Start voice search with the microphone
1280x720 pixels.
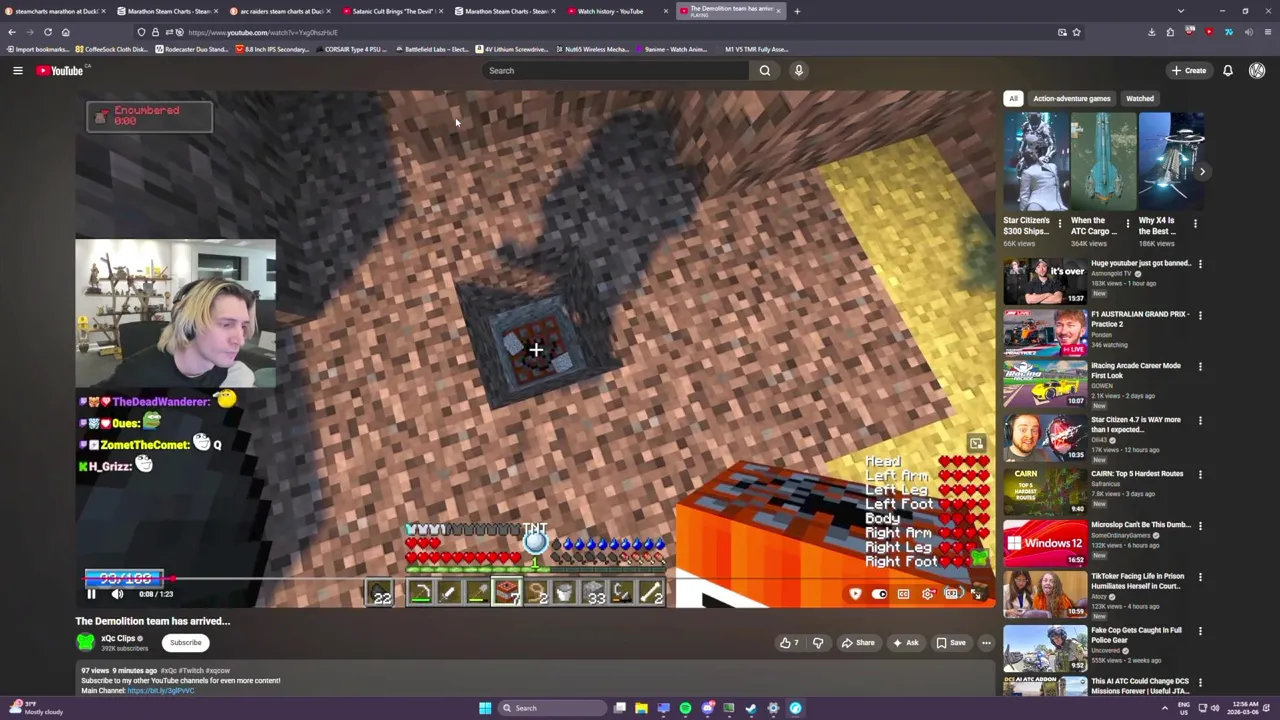point(798,70)
